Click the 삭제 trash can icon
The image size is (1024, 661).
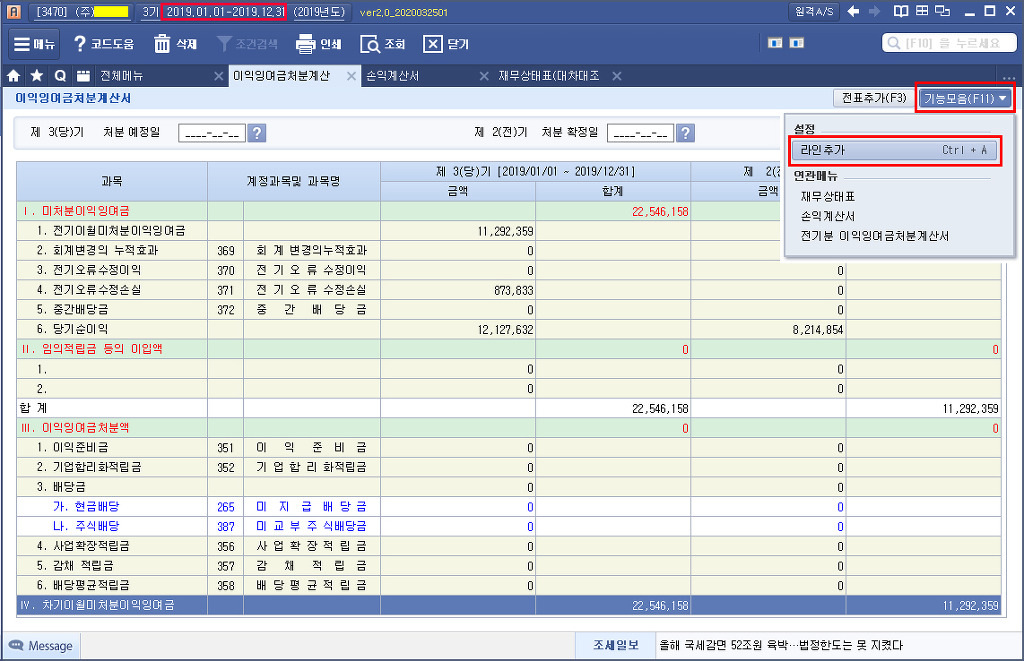pos(162,44)
